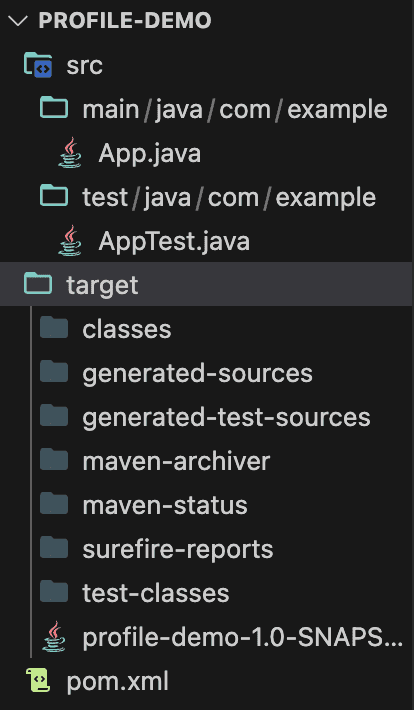Collapse the target folder label

tap(102, 285)
